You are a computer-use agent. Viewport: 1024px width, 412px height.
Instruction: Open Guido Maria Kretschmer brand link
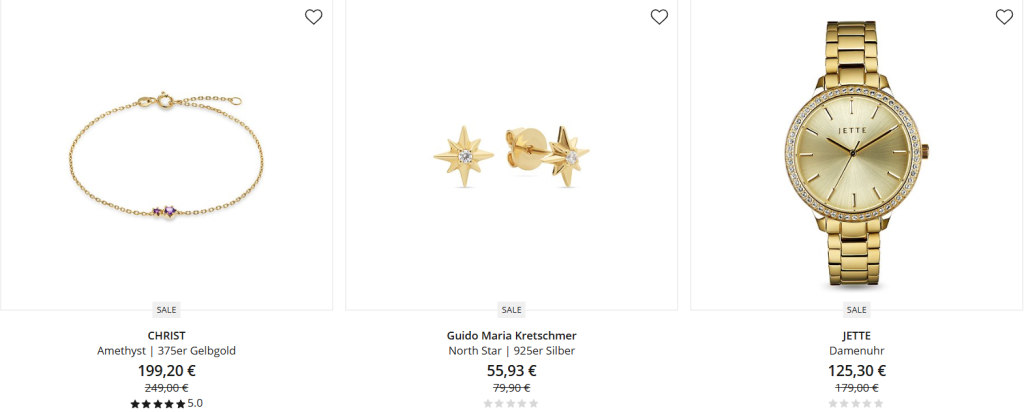click(x=511, y=336)
